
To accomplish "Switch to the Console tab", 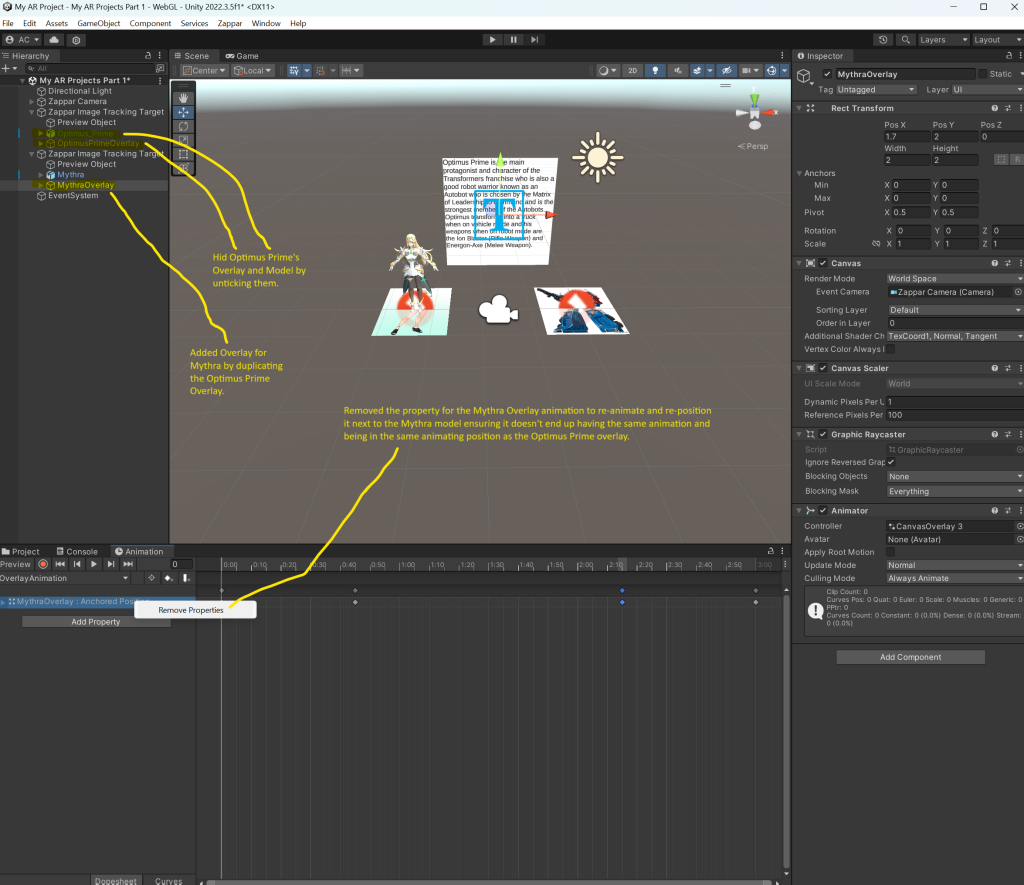I will point(82,551).
